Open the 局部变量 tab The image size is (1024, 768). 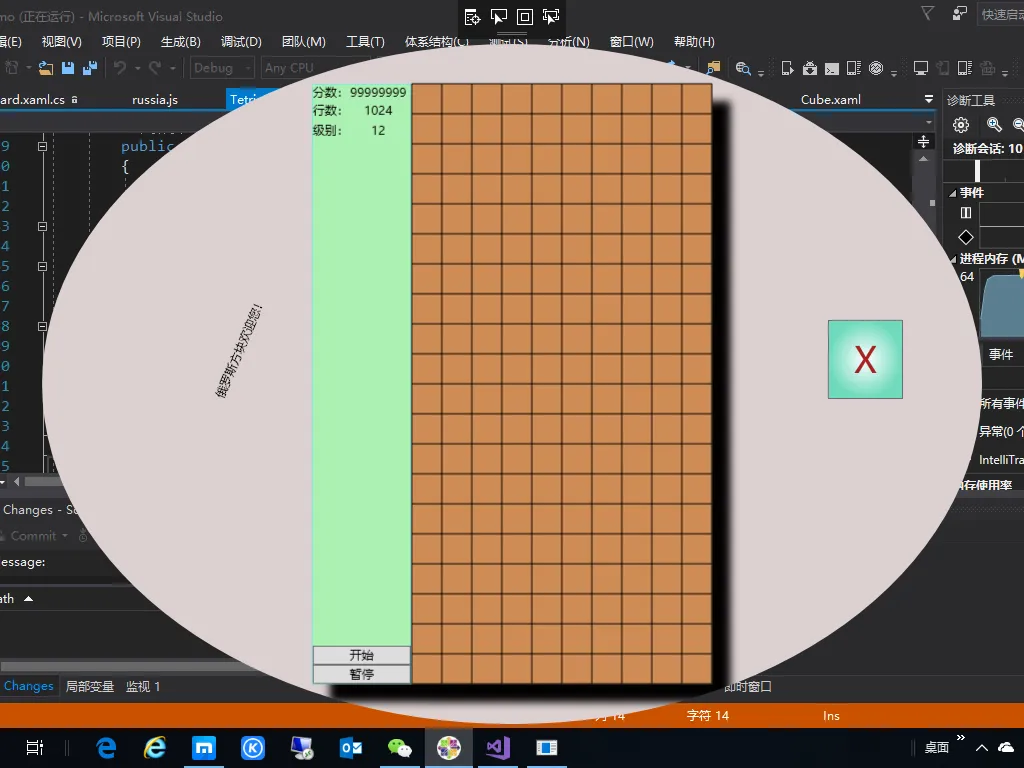click(90, 686)
